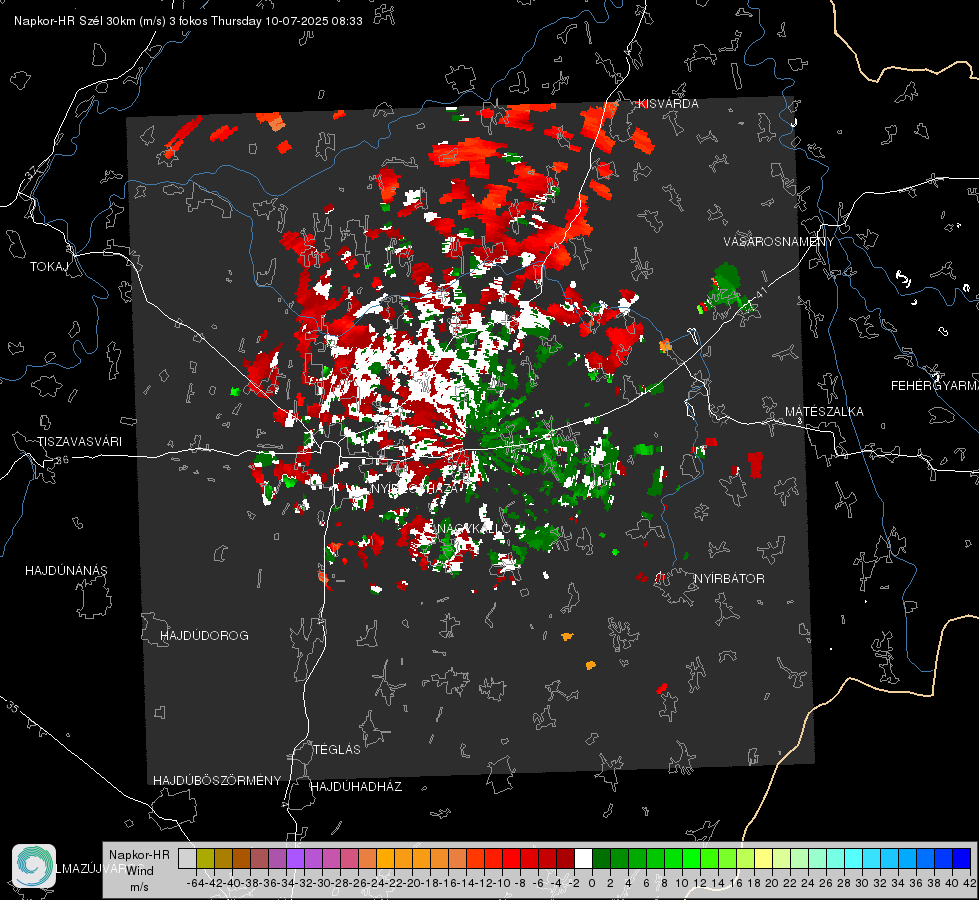Image resolution: width=979 pixels, height=900 pixels.
Task: Select the violet legend swatch between -34 and -32
Action: (x=295, y=858)
